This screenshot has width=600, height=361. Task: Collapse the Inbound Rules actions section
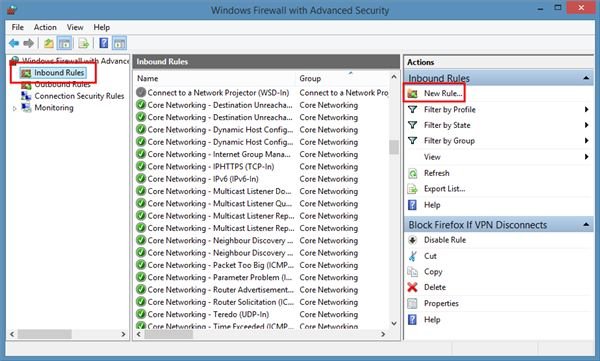point(586,78)
